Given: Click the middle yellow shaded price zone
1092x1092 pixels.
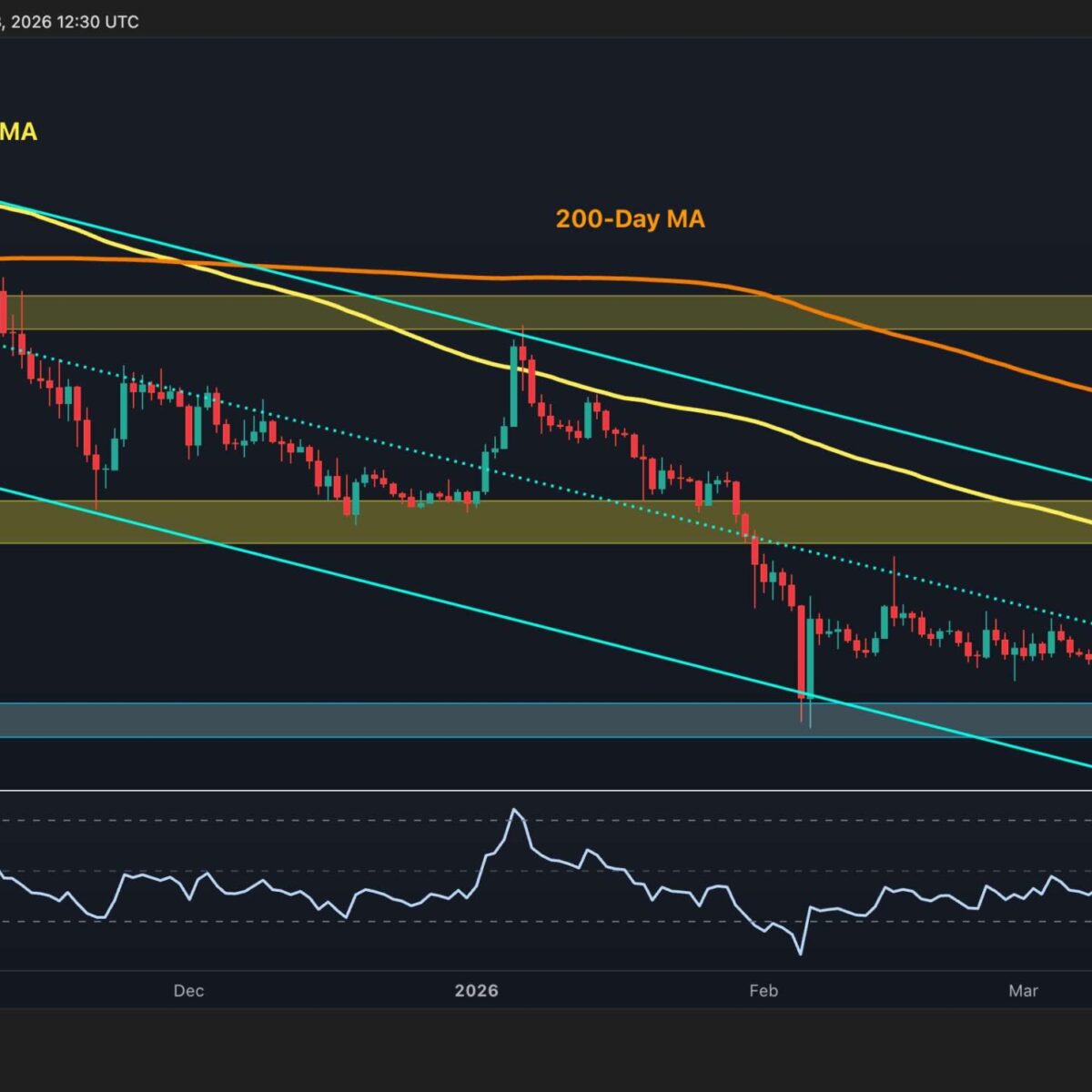Looking at the screenshot, I should tap(546, 521).
